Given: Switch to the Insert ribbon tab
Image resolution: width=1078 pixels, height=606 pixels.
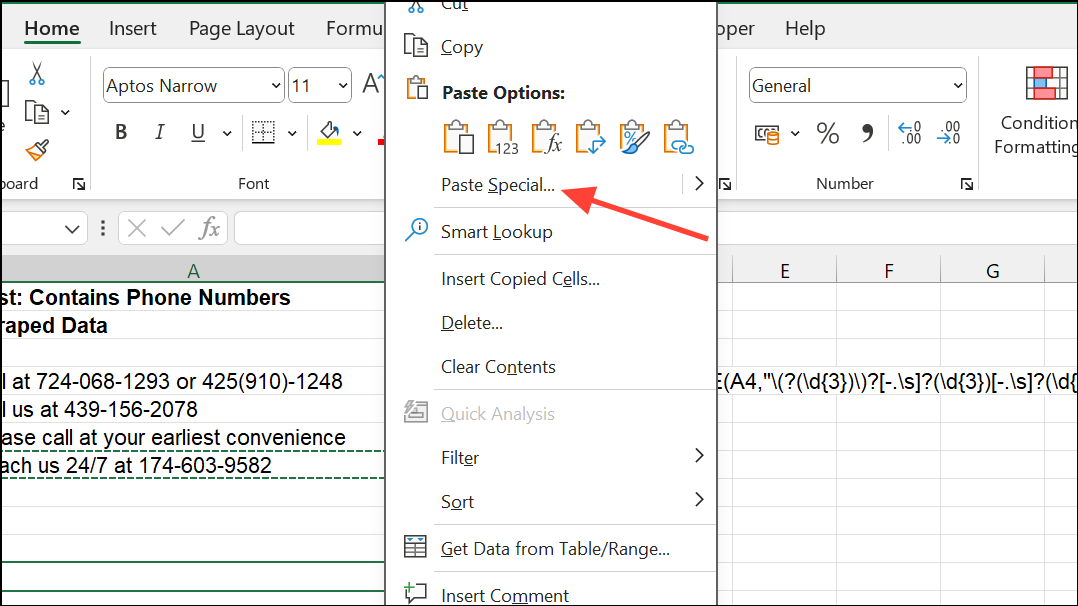Looking at the screenshot, I should [x=132, y=28].
